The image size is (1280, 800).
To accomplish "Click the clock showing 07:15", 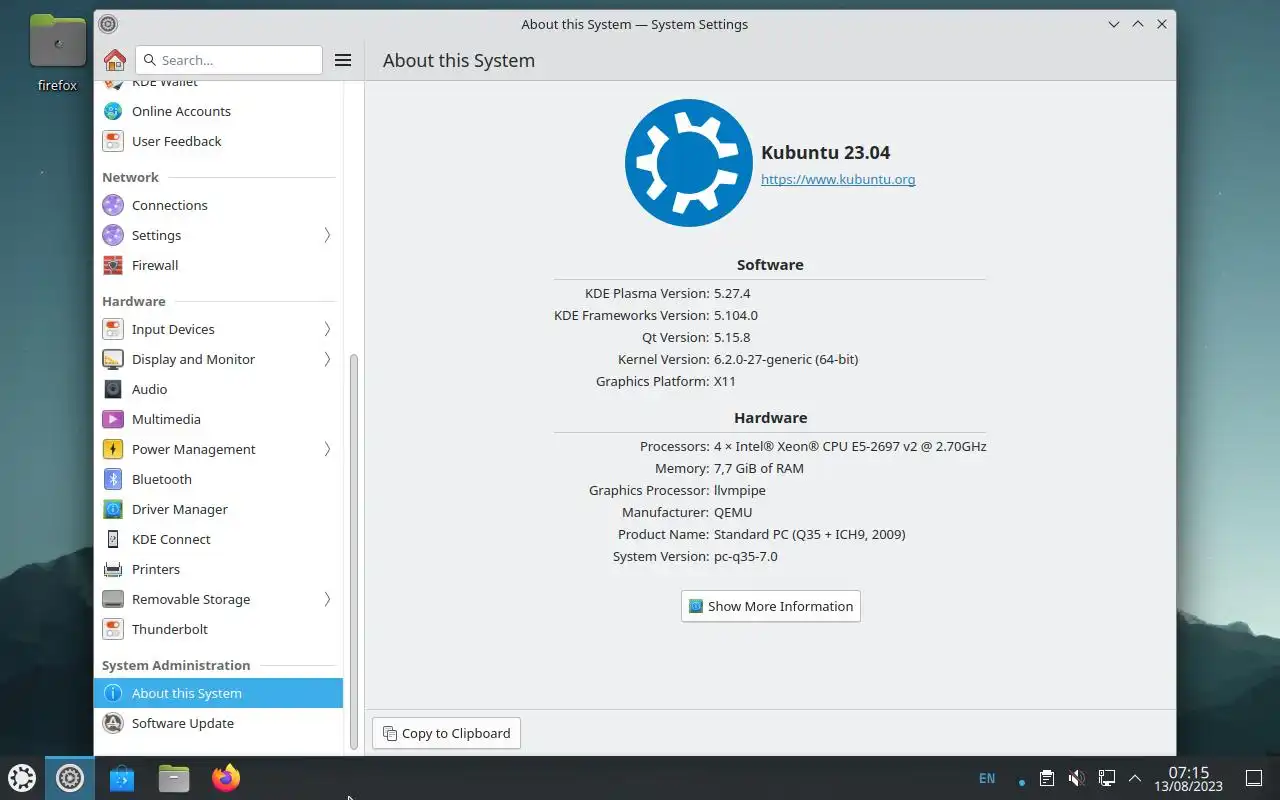I will point(1188,778).
